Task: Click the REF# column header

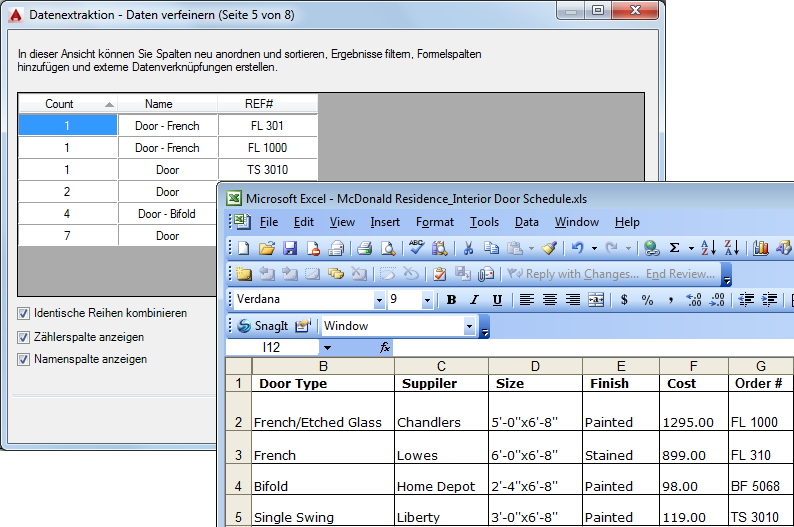Action: pos(268,104)
